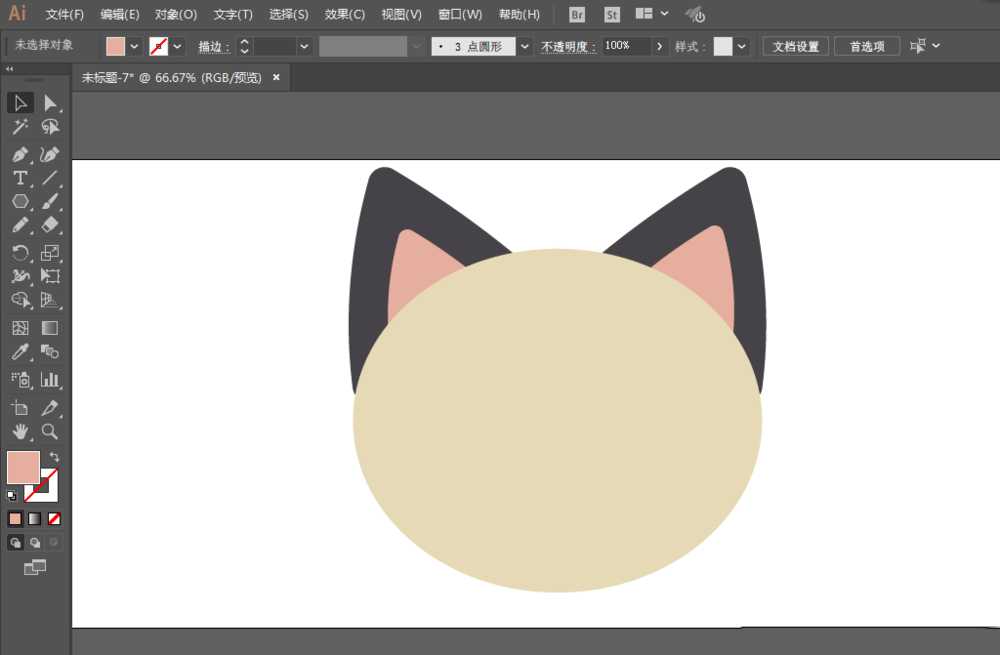Select the Direct Selection tool
The image size is (1000, 655).
[52, 103]
